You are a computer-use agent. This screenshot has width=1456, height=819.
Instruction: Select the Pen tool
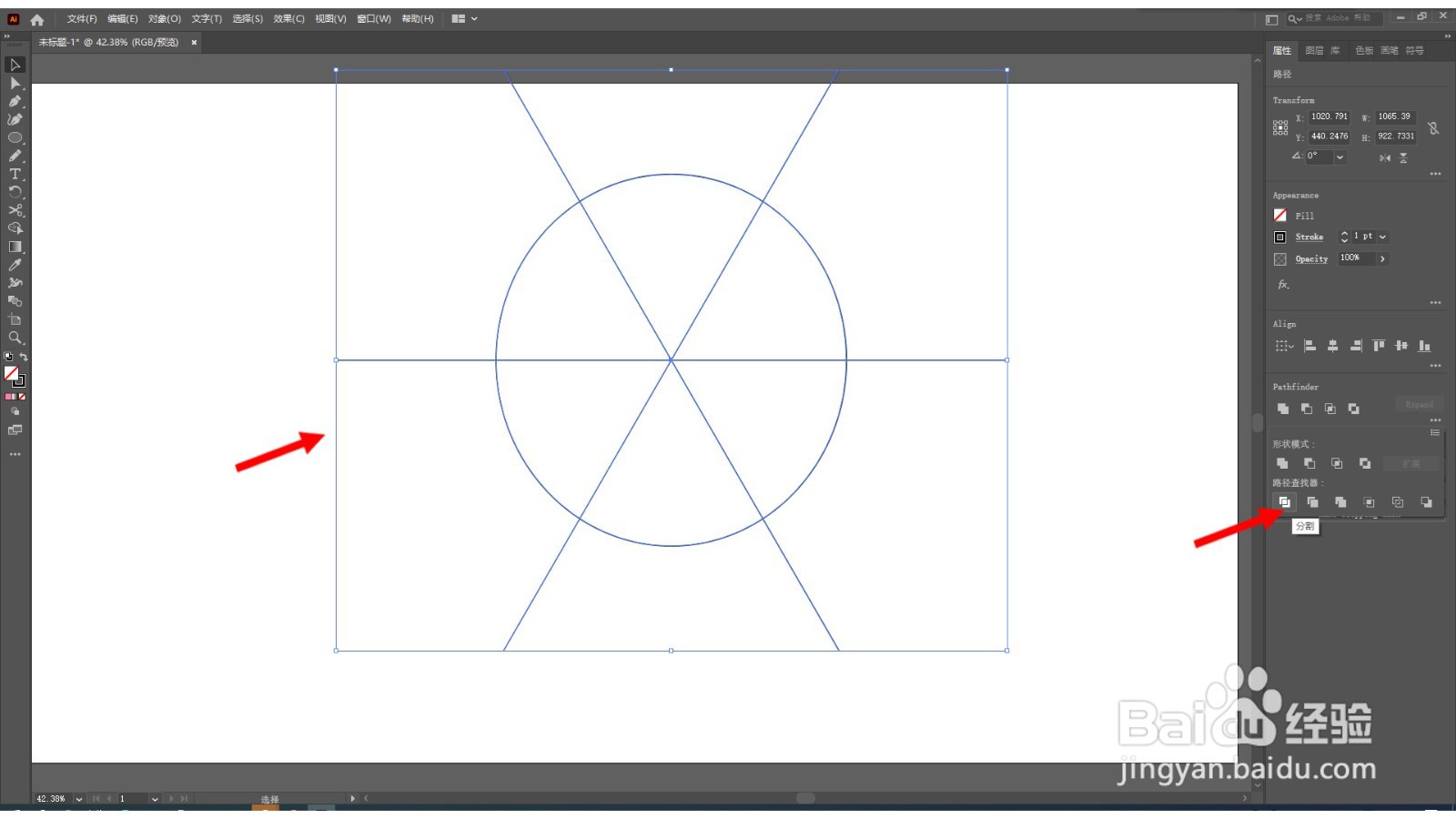15,101
